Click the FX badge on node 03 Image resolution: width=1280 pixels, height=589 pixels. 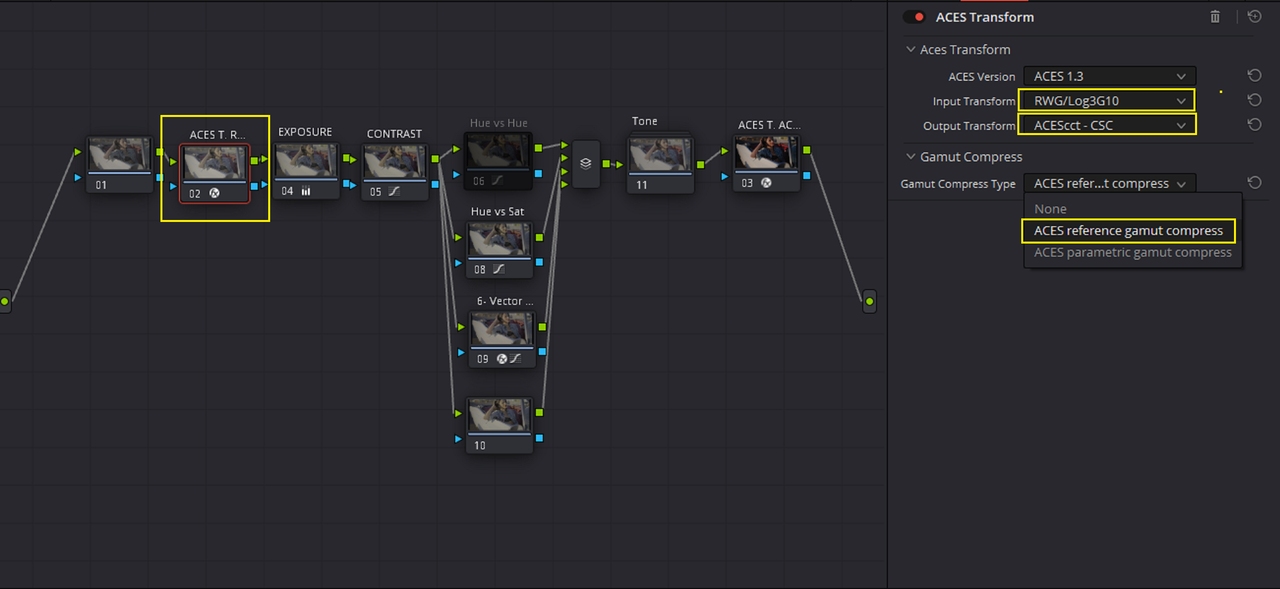click(x=766, y=184)
